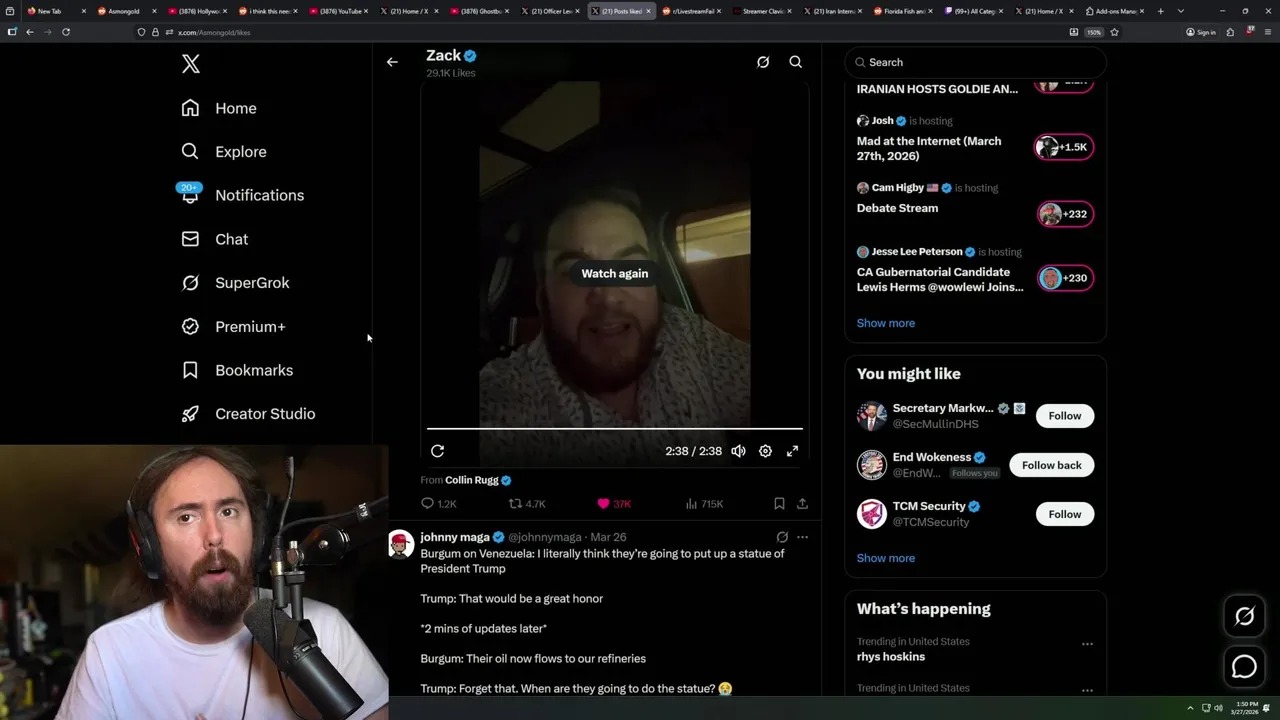Click Watch again on video
Screen dimensions: 1280x720
pos(615,273)
